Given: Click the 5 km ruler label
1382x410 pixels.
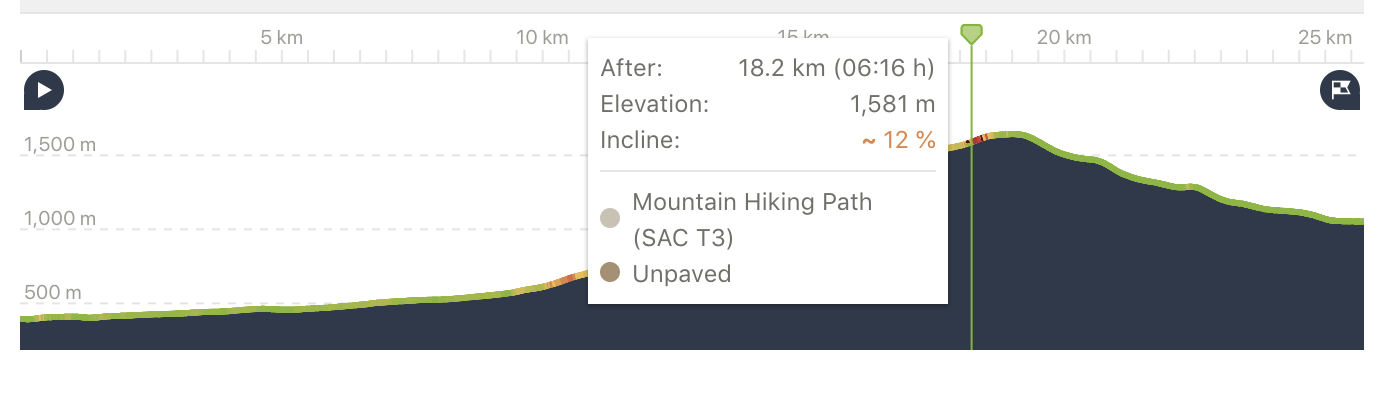Looking at the screenshot, I should 282,38.
